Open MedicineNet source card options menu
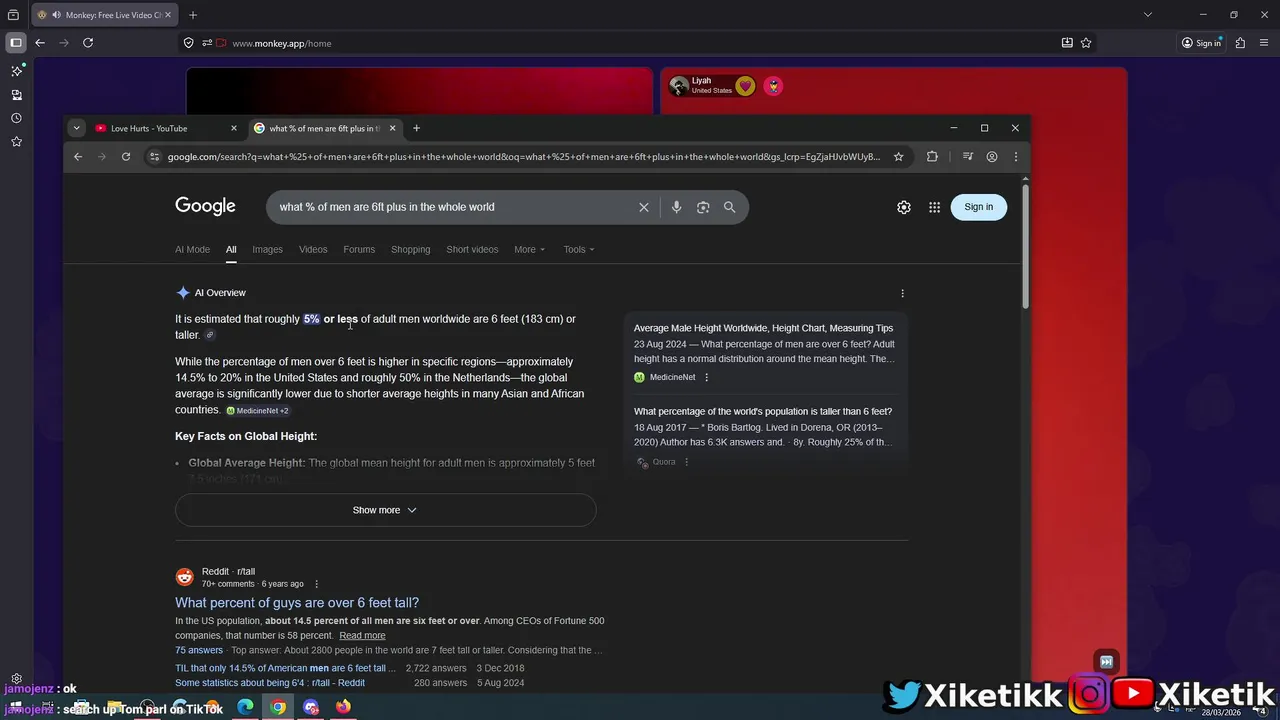Viewport: 1280px width, 720px height. 706,377
